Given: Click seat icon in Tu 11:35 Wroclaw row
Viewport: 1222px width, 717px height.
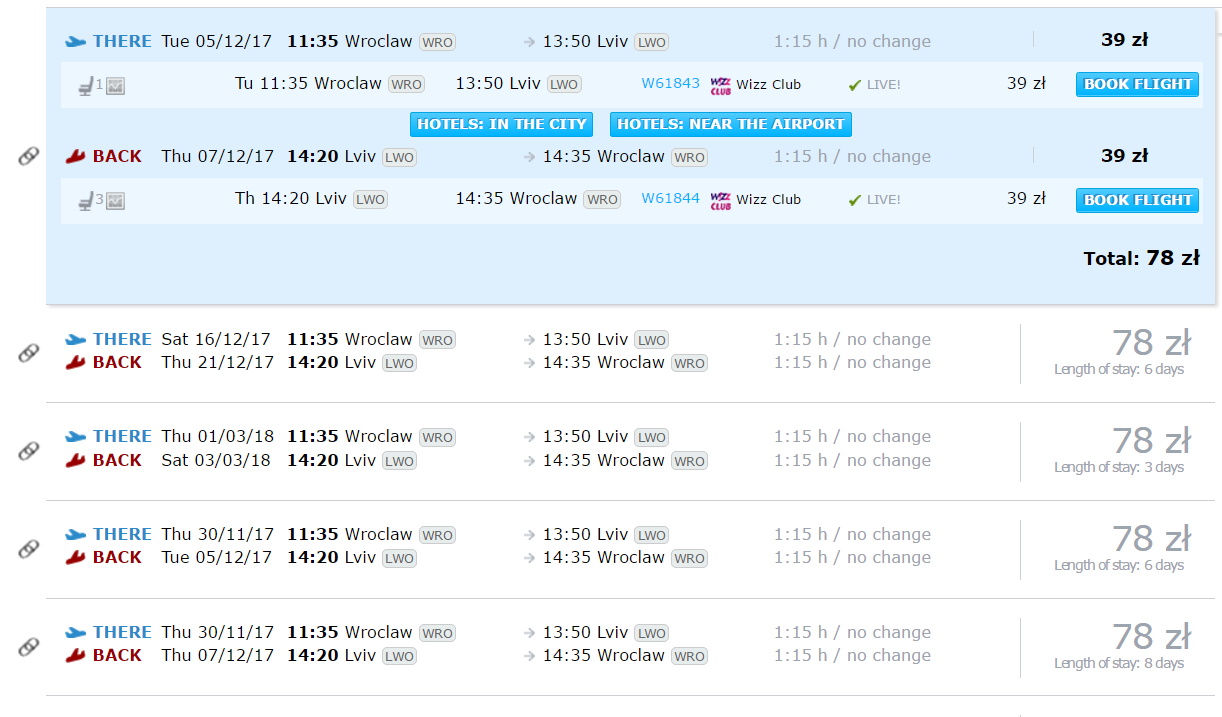Looking at the screenshot, I should point(87,86).
